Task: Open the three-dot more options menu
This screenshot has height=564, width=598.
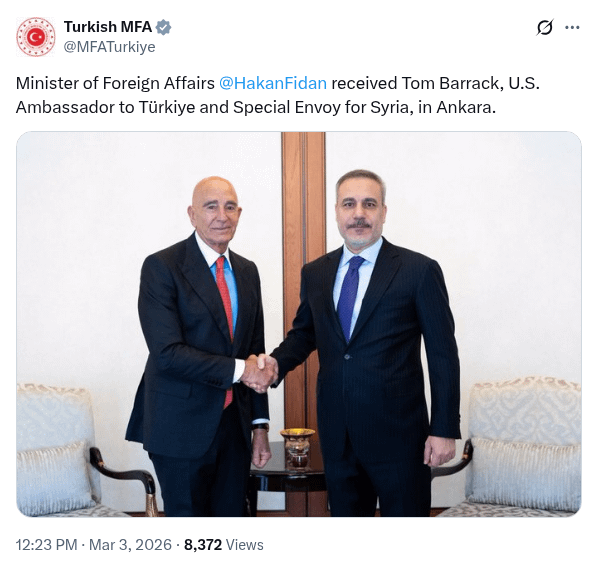Action: 572,27
